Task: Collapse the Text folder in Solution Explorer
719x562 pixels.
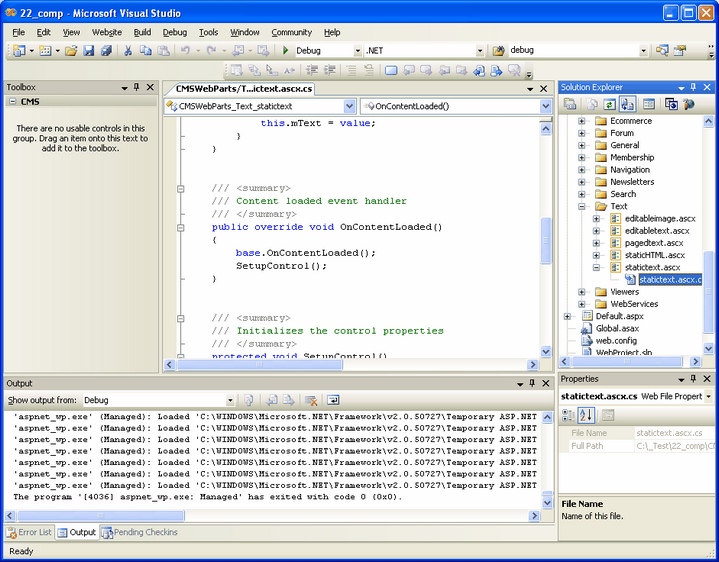Action: pyautogui.click(x=581, y=206)
